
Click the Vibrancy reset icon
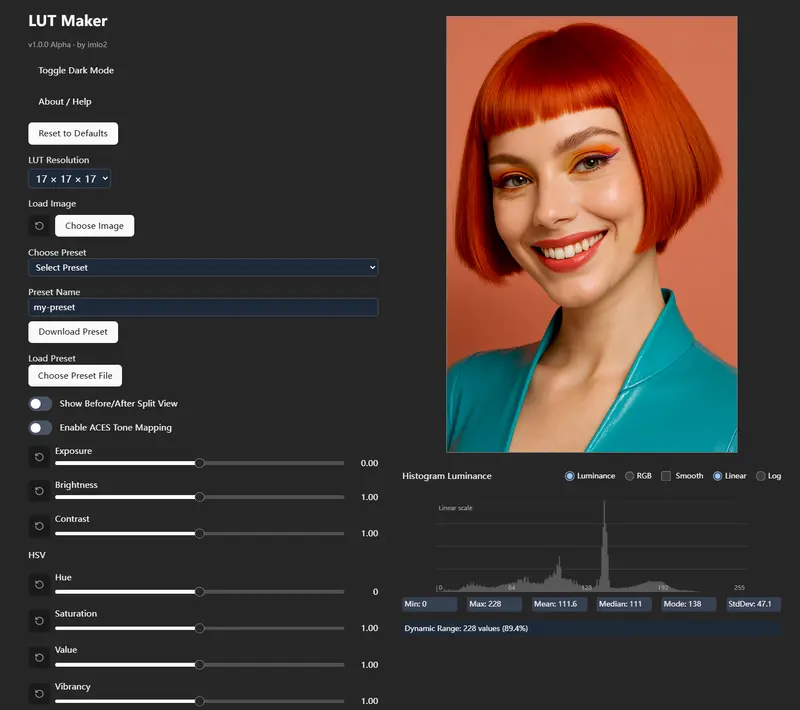pyautogui.click(x=39, y=693)
